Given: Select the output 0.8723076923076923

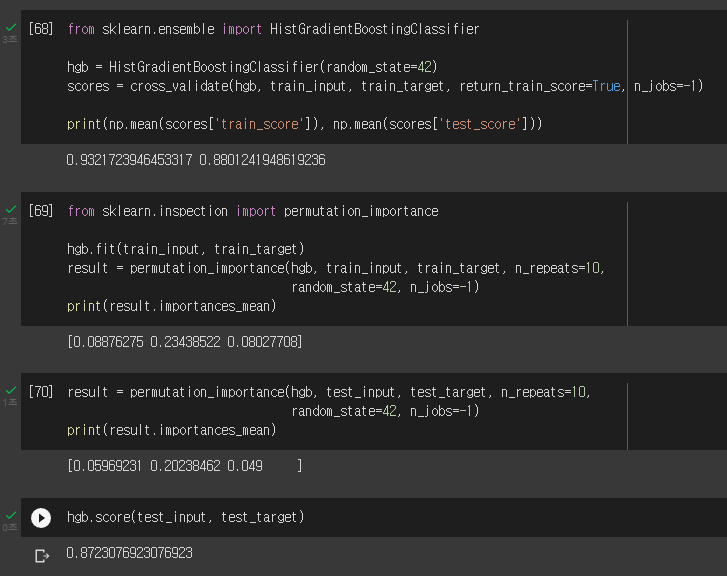Looking at the screenshot, I should coord(129,553).
